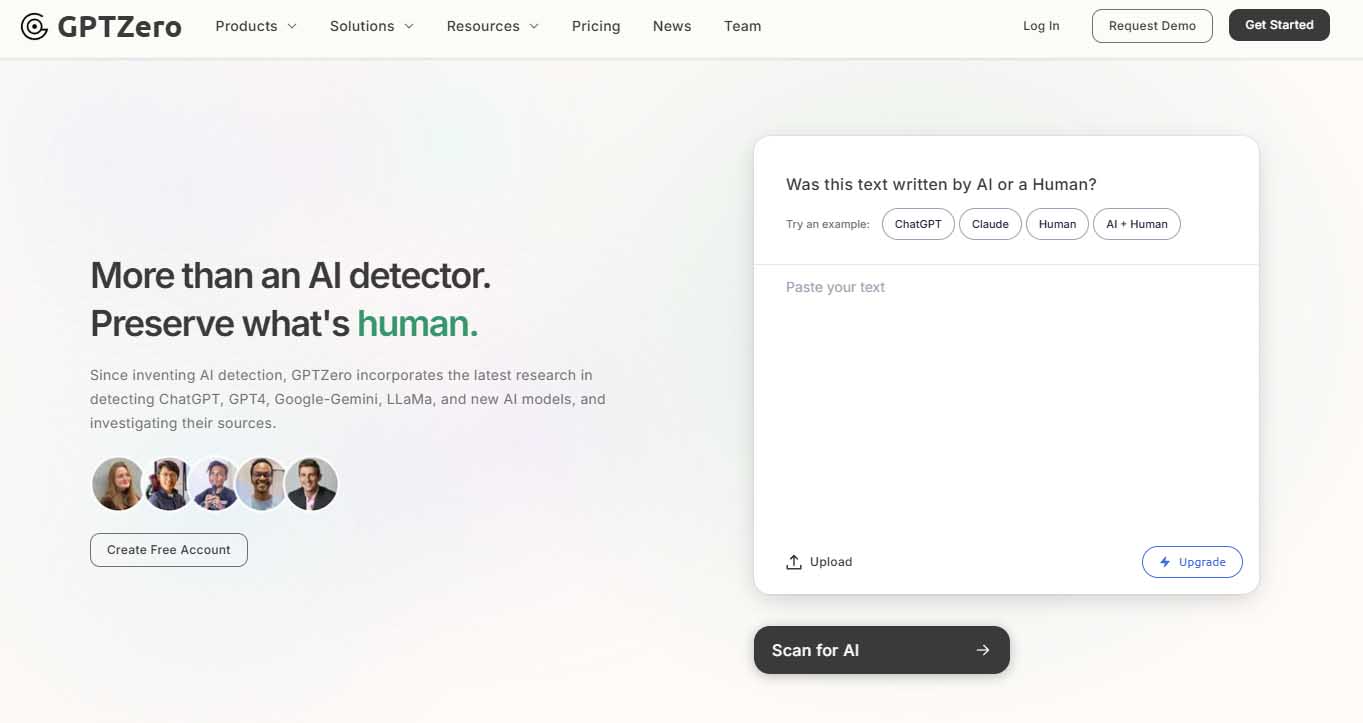
Task: Click the Log In link
Action: pos(1041,26)
